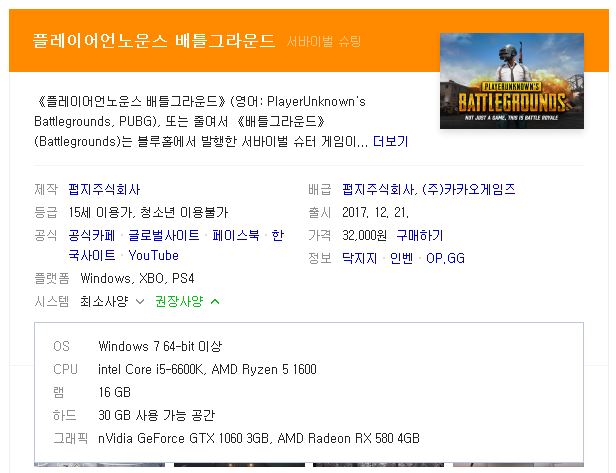This screenshot has height=473, width=616.
Task: Open the 페이스북 official link
Action: click(236, 235)
